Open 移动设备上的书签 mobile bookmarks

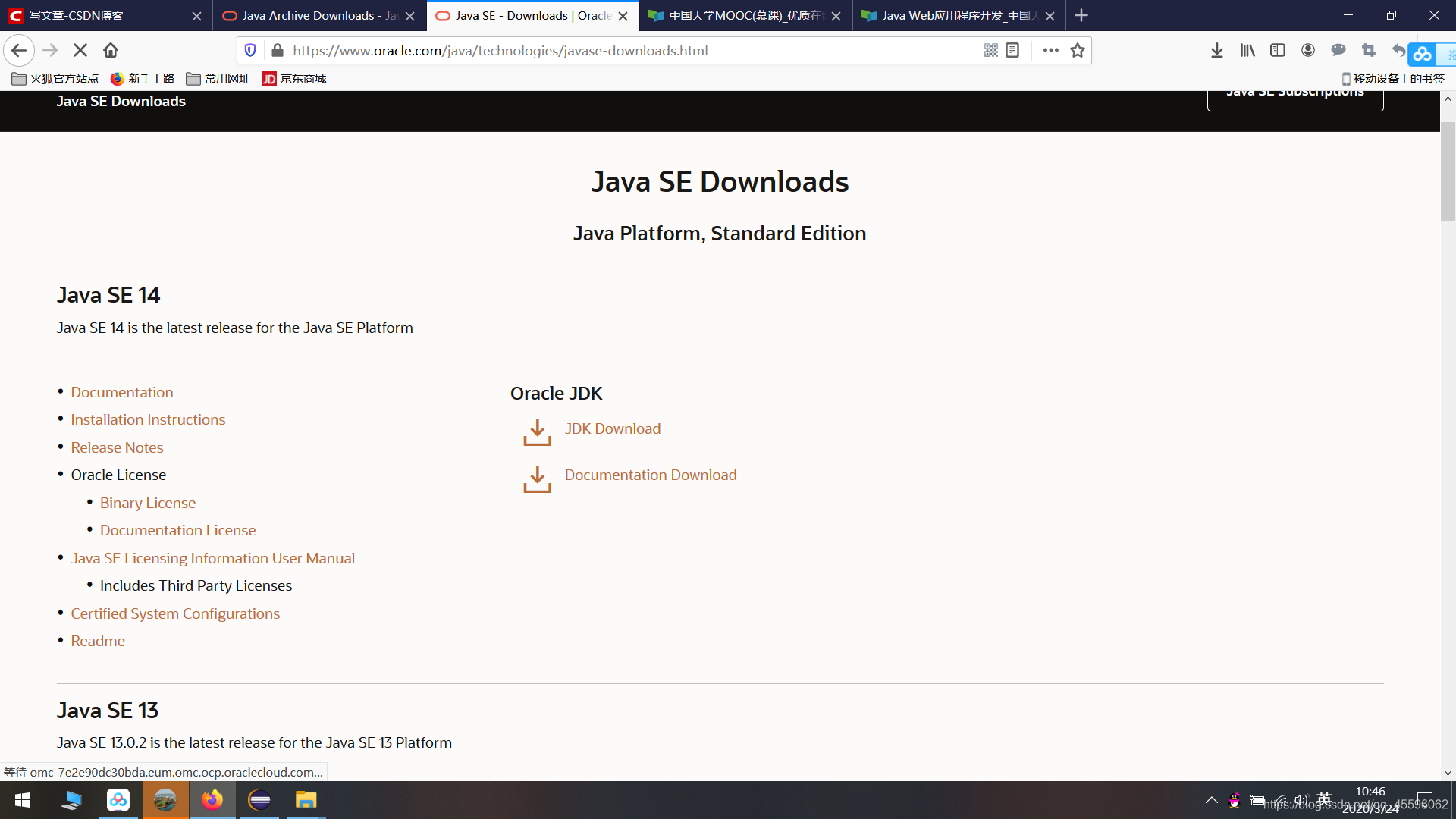tap(1393, 79)
